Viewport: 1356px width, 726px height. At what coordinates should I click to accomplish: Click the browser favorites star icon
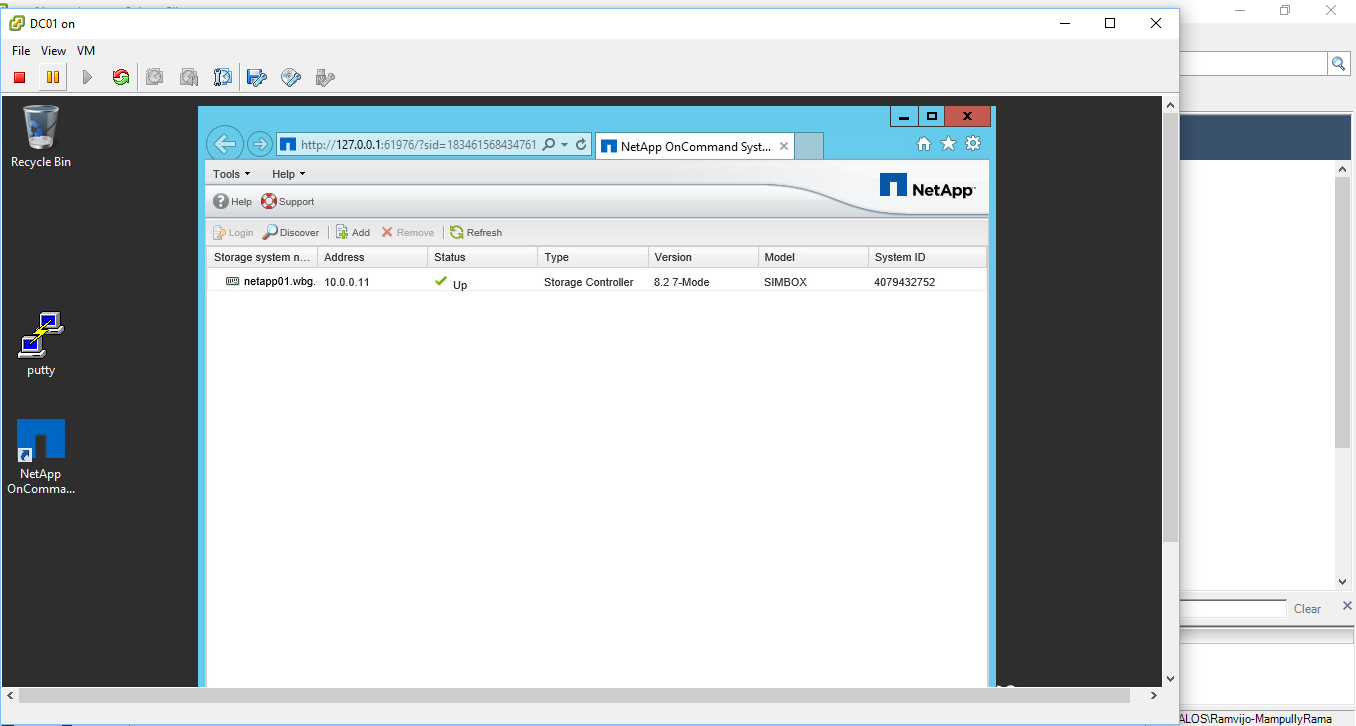click(x=948, y=144)
